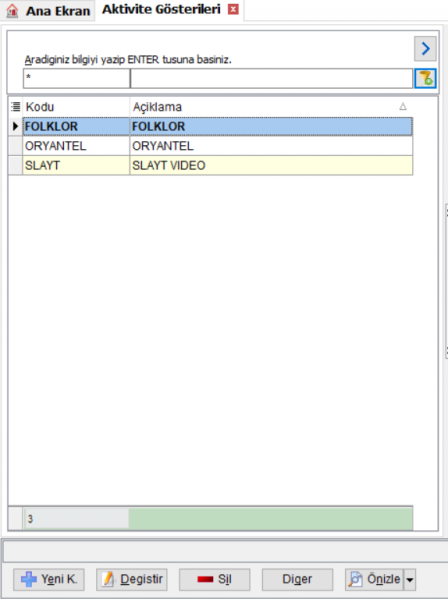
Task: Click the blue right arrow button
Action: (425, 49)
